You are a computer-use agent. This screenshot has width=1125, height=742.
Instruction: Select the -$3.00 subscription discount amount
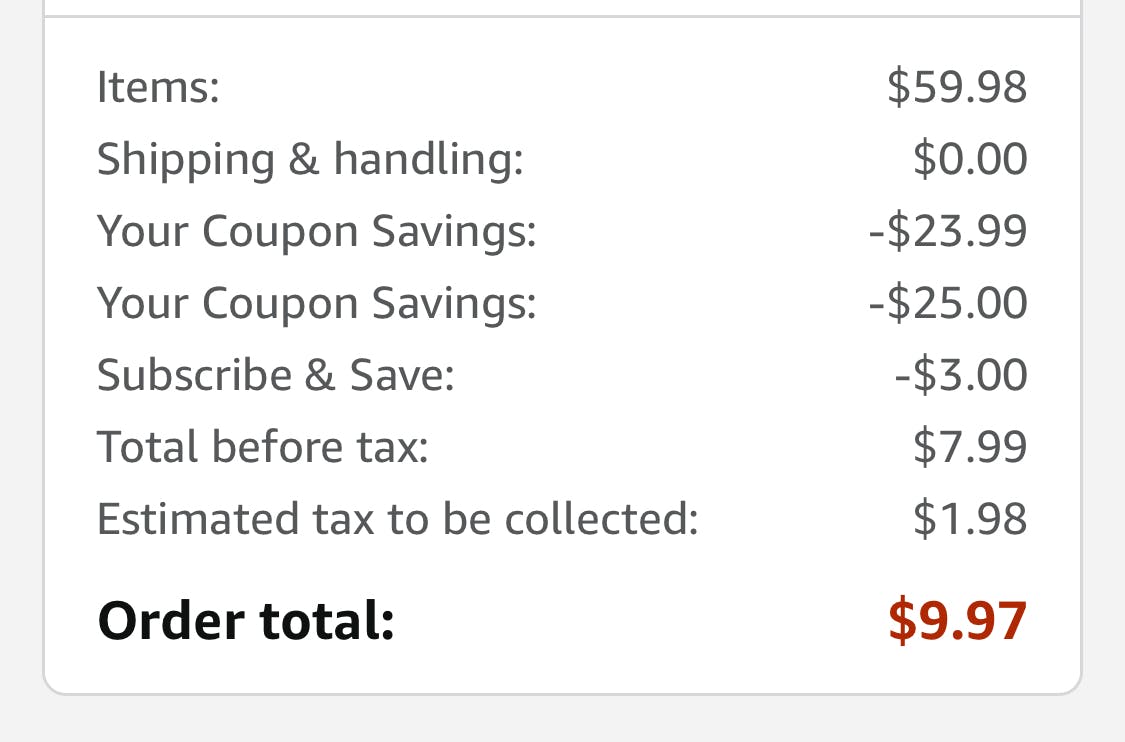pyautogui.click(x=961, y=376)
